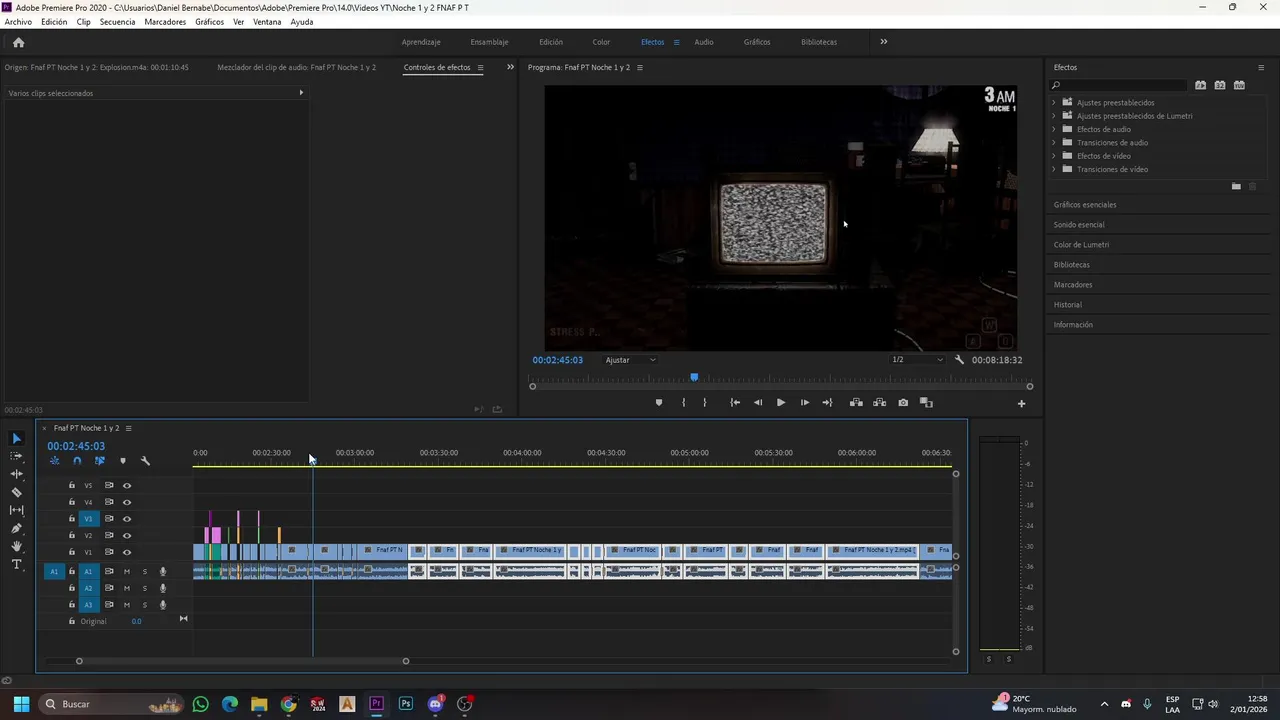Solo audio track A2
Screen dimensions: 1280x720
pyautogui.click(x=144, y=588)
